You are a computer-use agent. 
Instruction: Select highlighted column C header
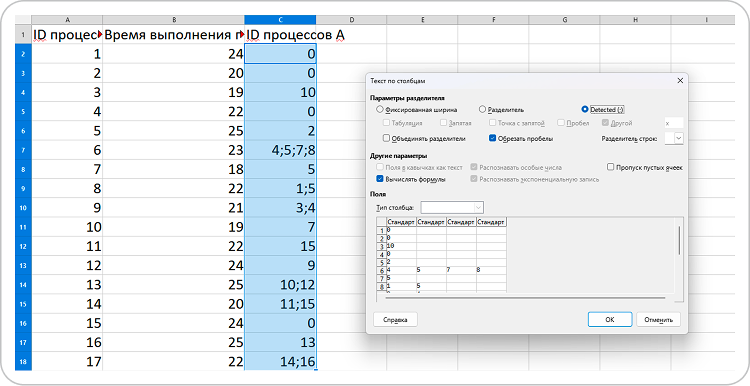[x=280, y=20]
